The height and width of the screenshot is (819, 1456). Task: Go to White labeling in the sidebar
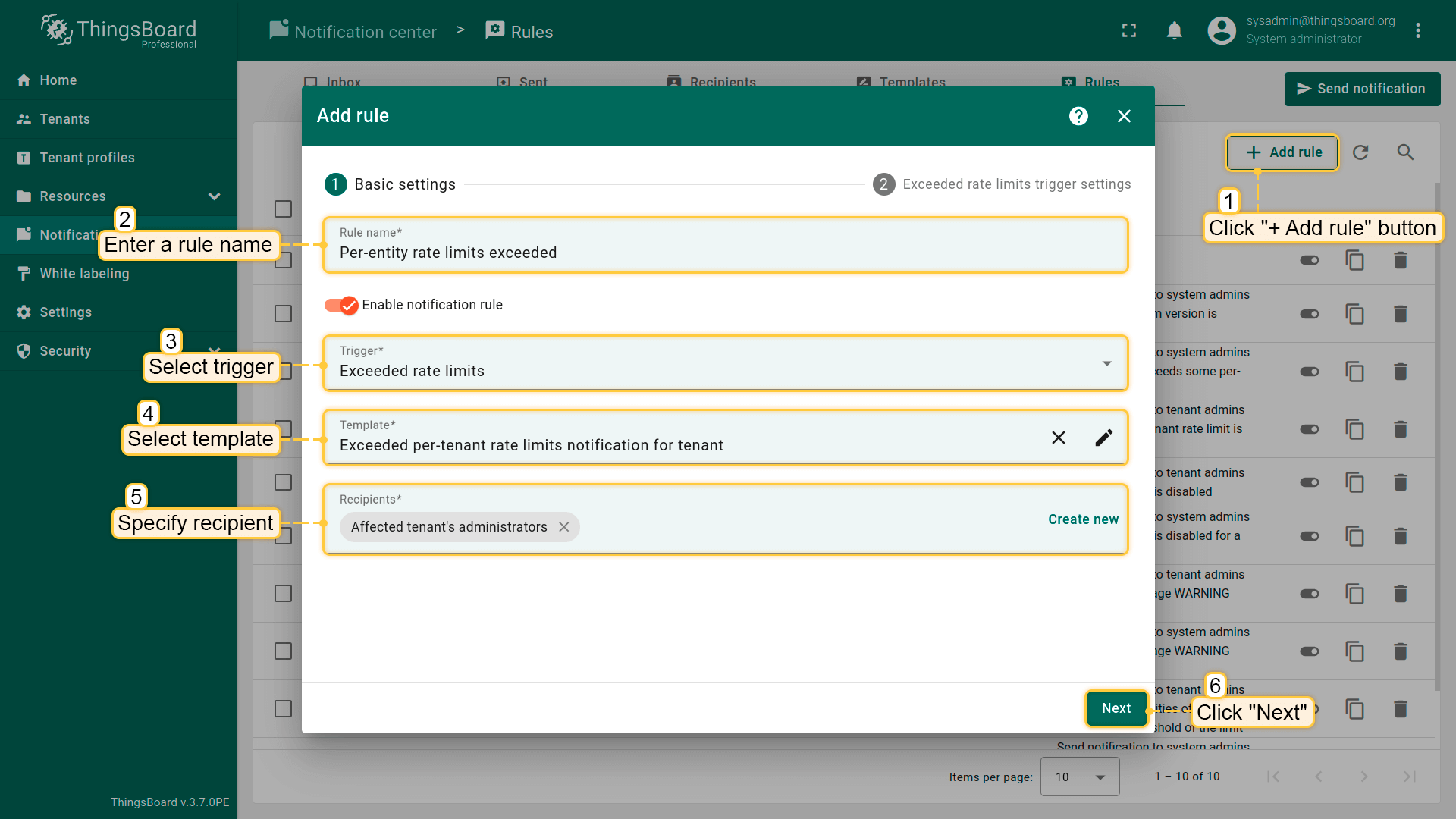pos(84,274)
